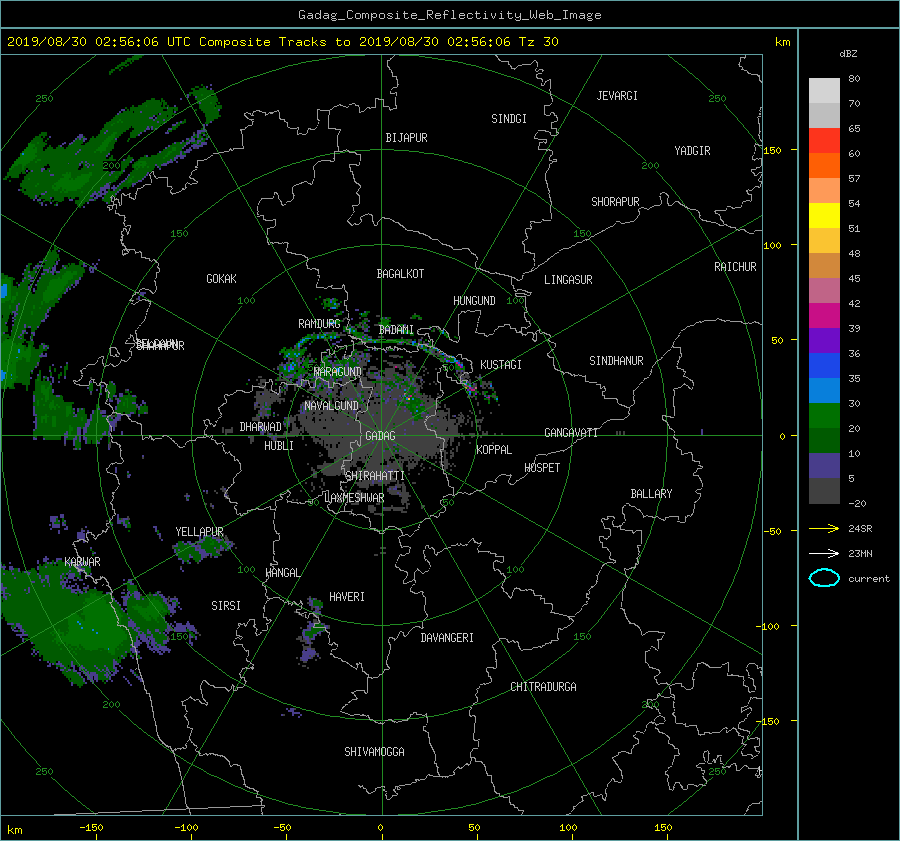Click the LAXMESHWAR city label
This screenshot has width=900, height=841.
click(354, 498)
